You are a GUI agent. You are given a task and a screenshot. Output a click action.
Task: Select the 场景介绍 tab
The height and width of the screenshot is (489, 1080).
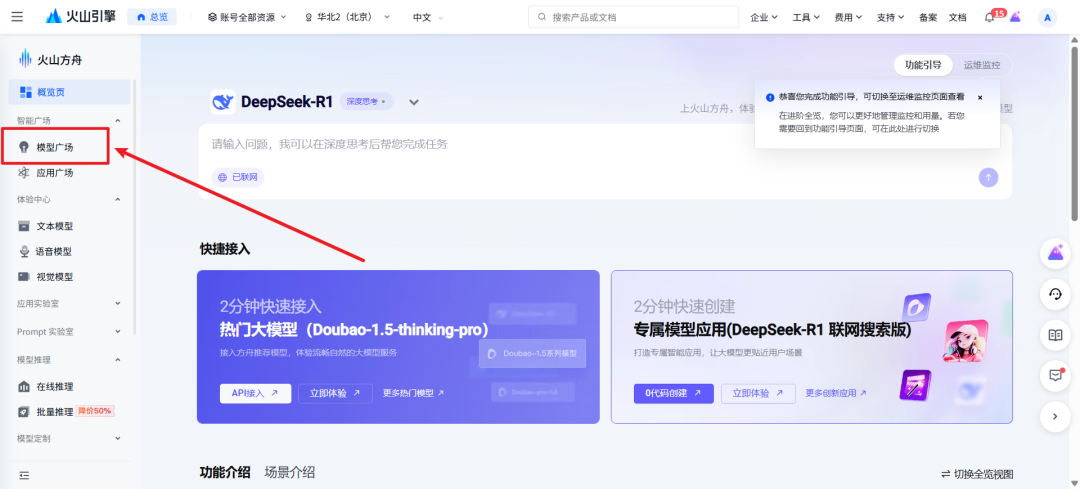pyautogui.click(x=290, y=472)
